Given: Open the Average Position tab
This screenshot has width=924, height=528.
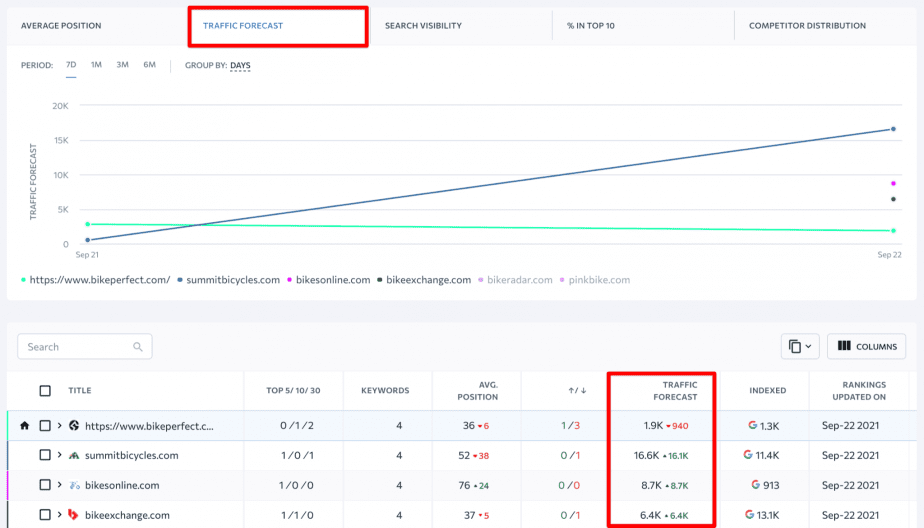Looking at the screenshot, I should pyautogui.click(x=61, y=26).
